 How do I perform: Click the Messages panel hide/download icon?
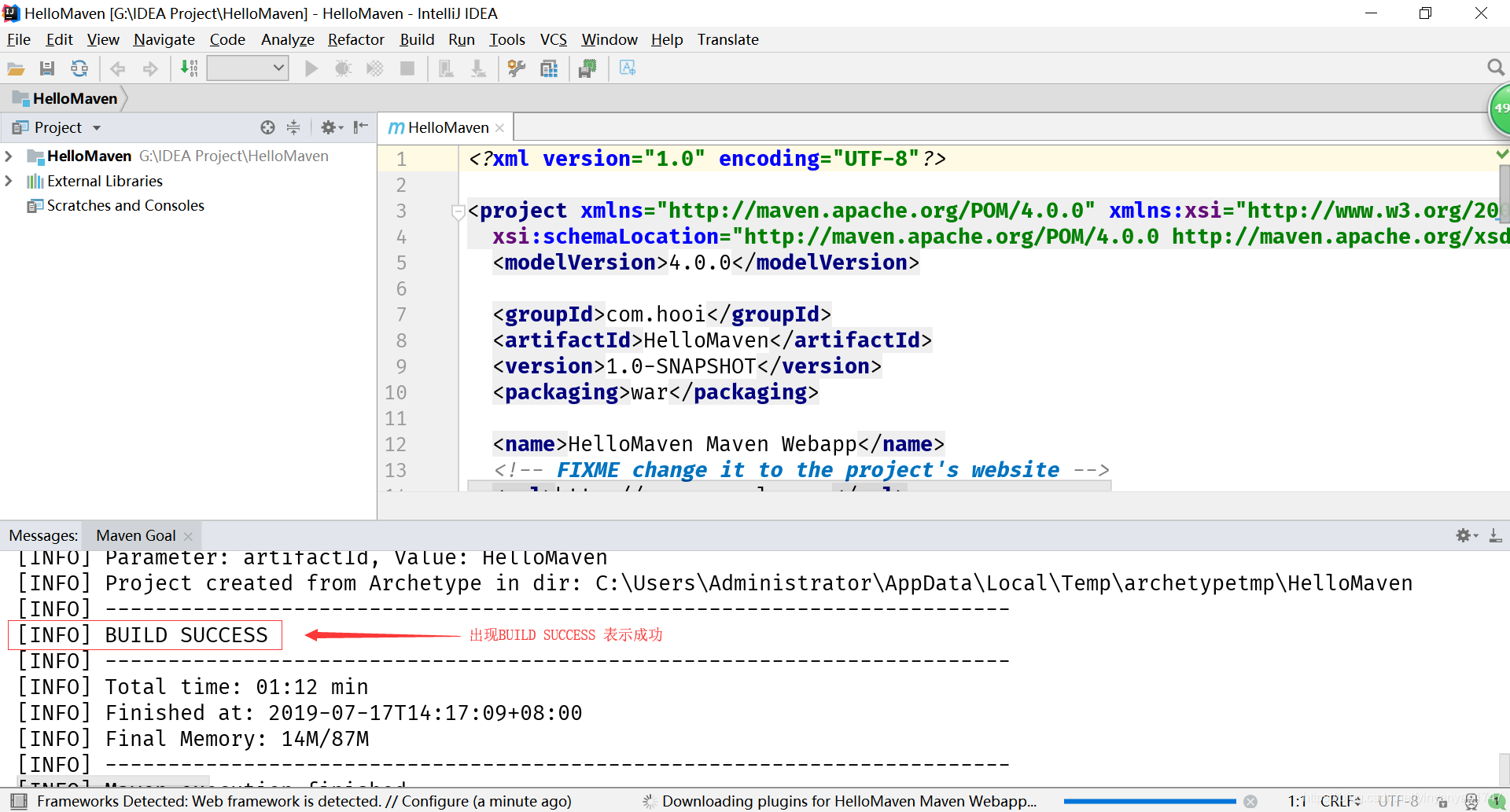click(1495, 535)
